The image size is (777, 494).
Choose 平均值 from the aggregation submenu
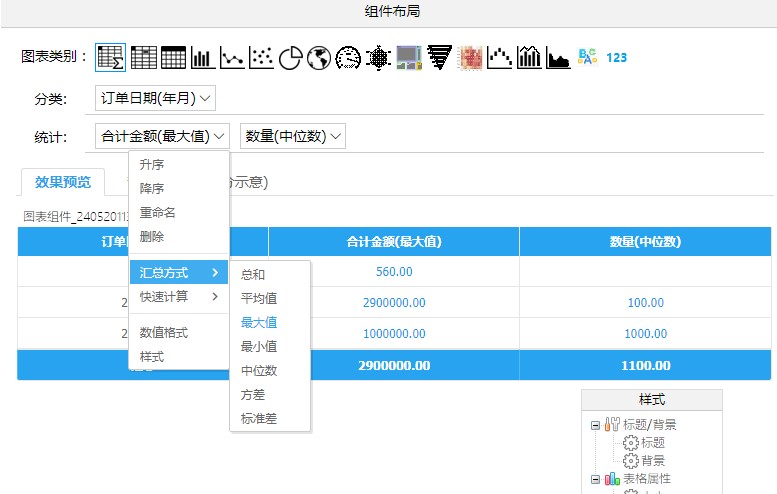(x=259, y=298)
